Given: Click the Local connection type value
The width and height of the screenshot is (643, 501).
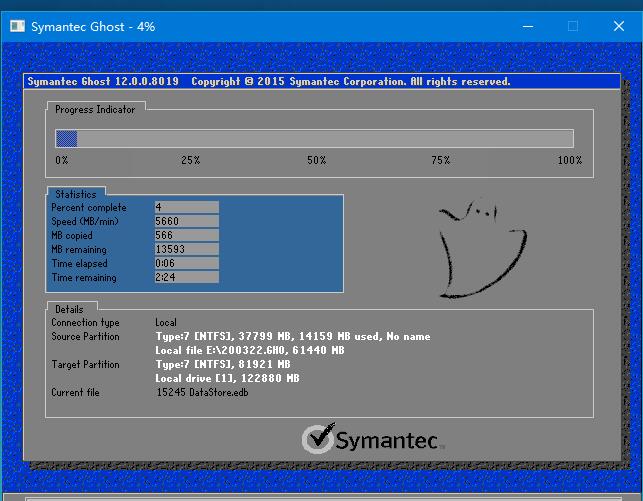Looking at the screenshot, I should coord(166,322).
